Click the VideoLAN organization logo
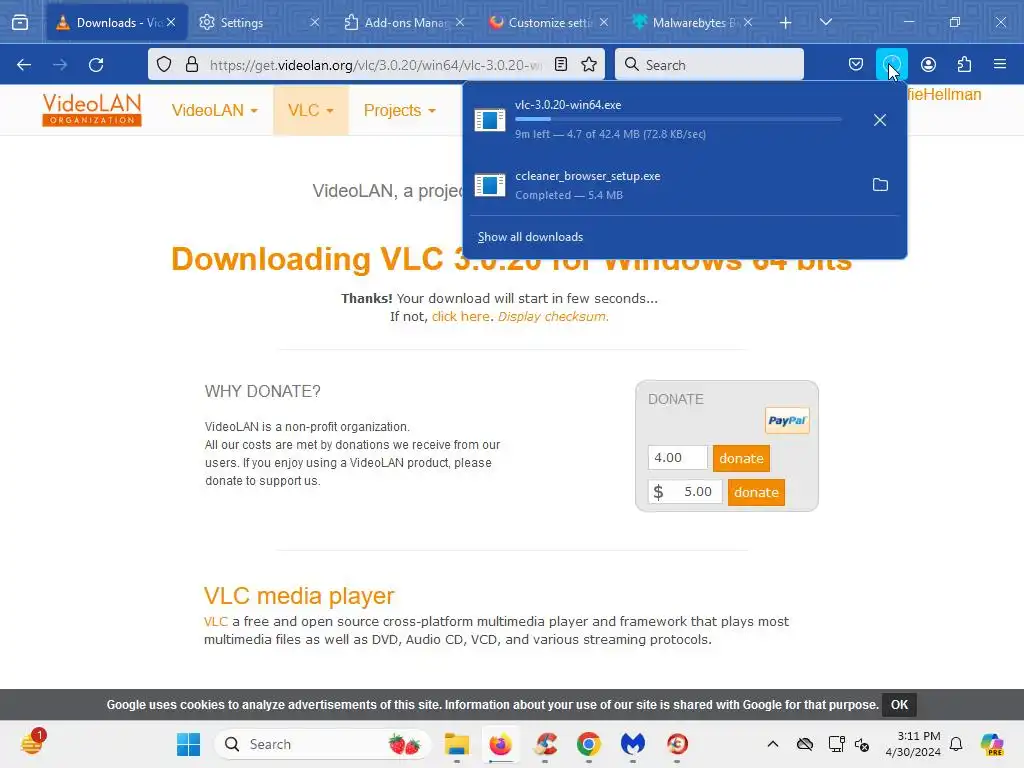Image resolution: width=1024 pixels, height=768 pixels. tap(91, 110)
